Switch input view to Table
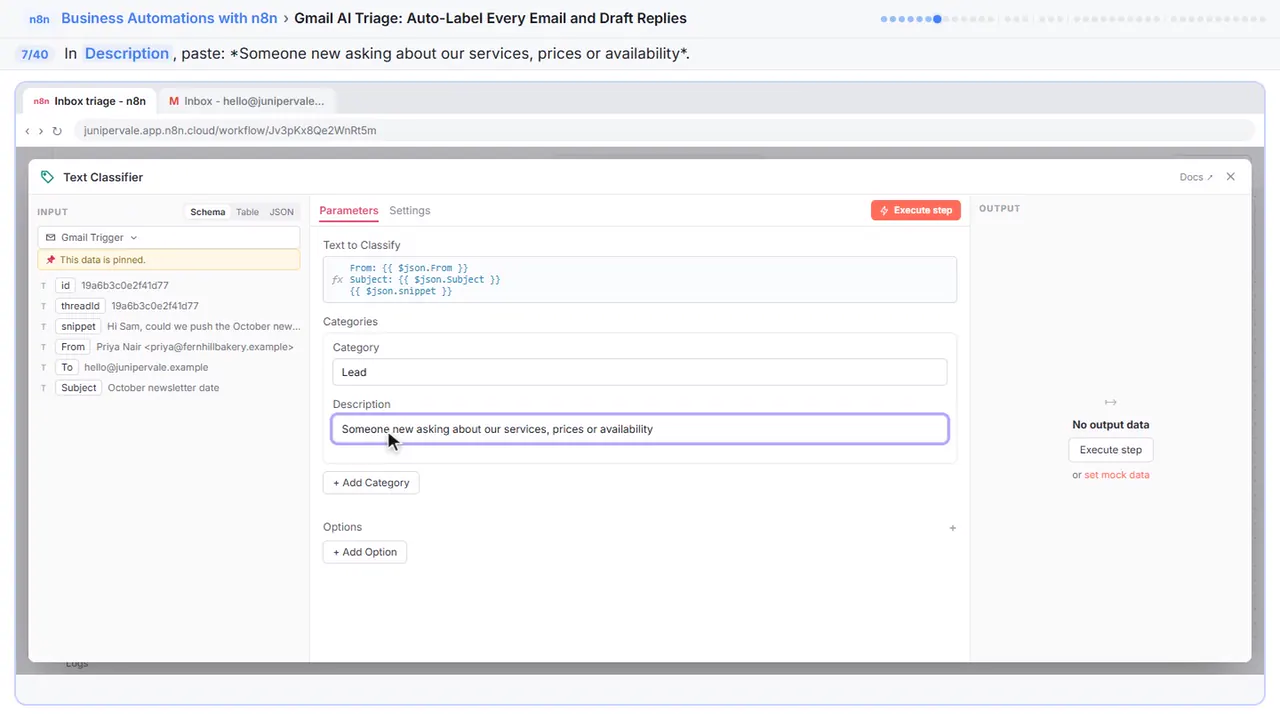 pos(247,212)
